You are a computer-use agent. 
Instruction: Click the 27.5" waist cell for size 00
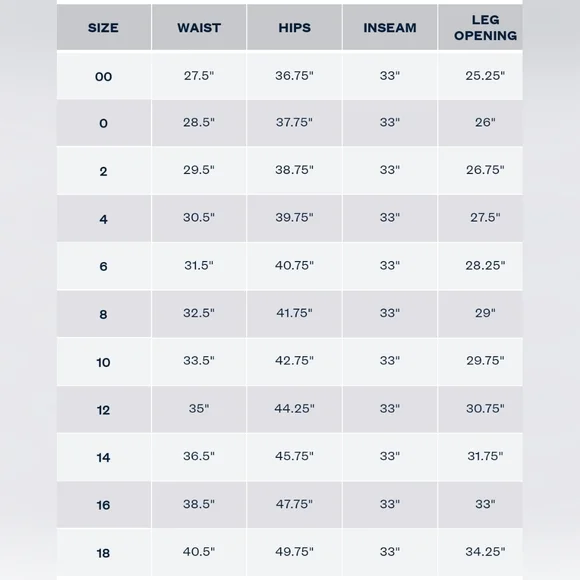pos(199,75)
